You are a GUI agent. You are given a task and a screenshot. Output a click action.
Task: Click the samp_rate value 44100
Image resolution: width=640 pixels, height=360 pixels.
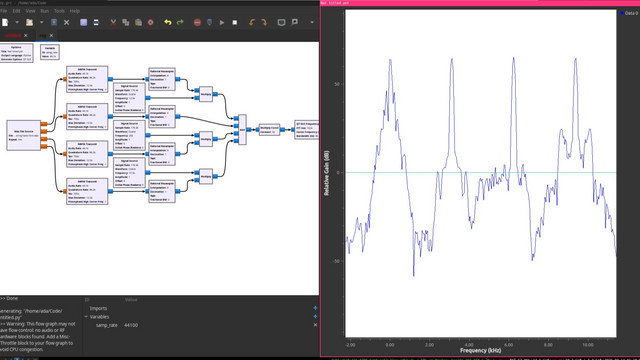coord(131,325)
